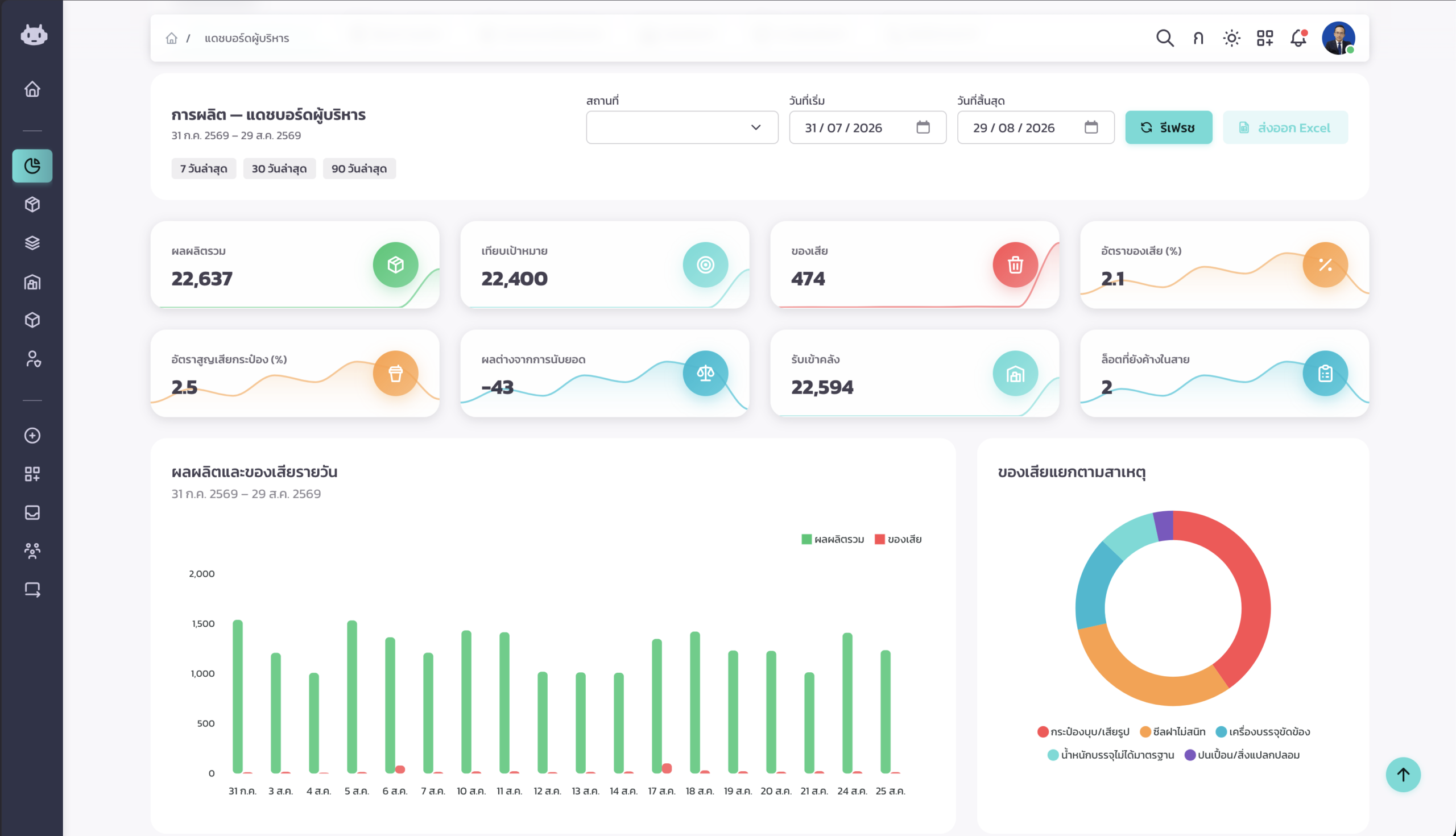Open the วันที่เริ่ม start date calendar picker
Viewport: 1456px width, 836px height.
pyautogui.click(x=923, y=127)
